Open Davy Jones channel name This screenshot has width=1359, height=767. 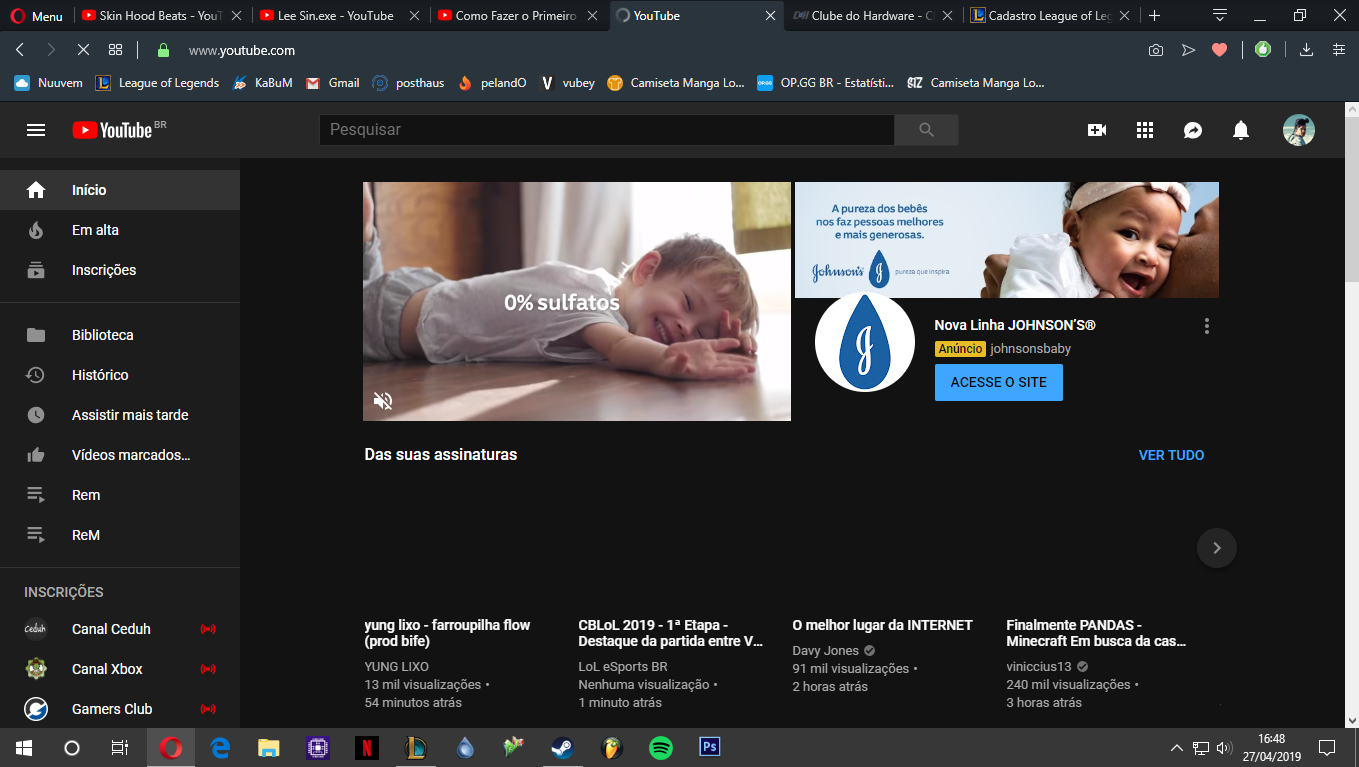point(826,651)
